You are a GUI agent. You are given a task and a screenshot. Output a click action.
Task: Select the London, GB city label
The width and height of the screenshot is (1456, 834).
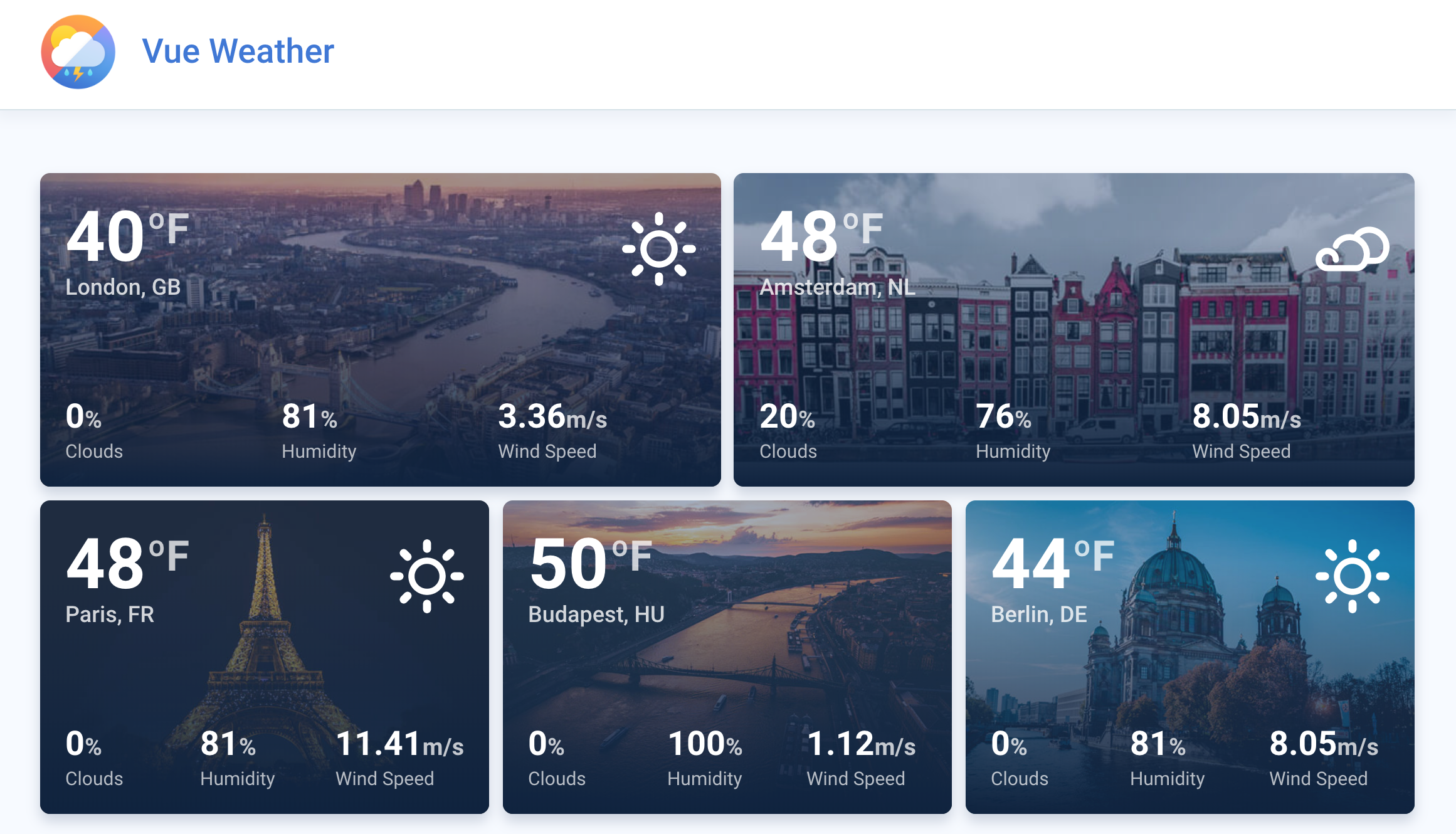pyautogui.click(x=123, y=287)
